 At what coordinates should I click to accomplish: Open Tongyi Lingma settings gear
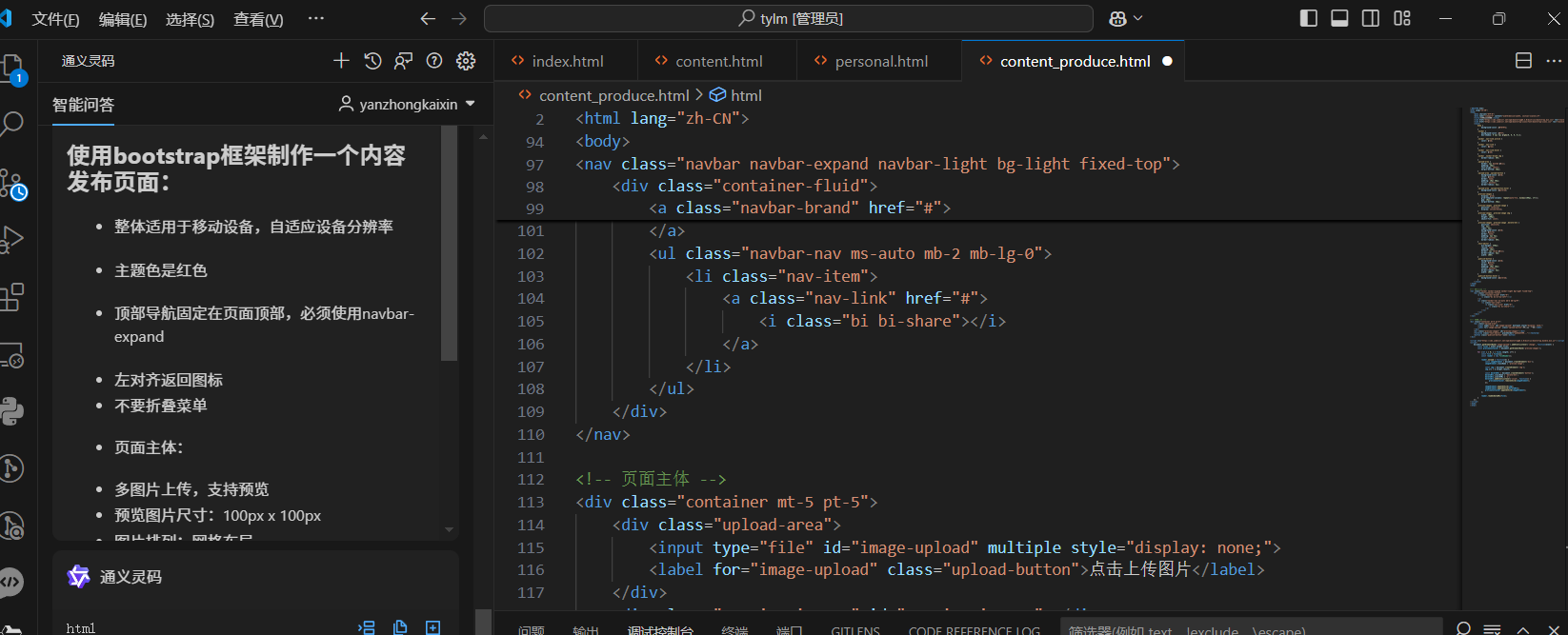[466, 61]
